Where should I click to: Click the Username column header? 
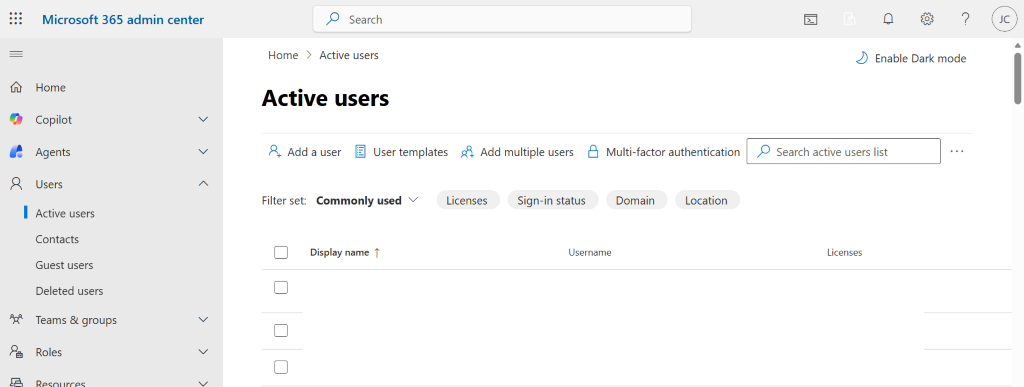[x=590, y=253]
